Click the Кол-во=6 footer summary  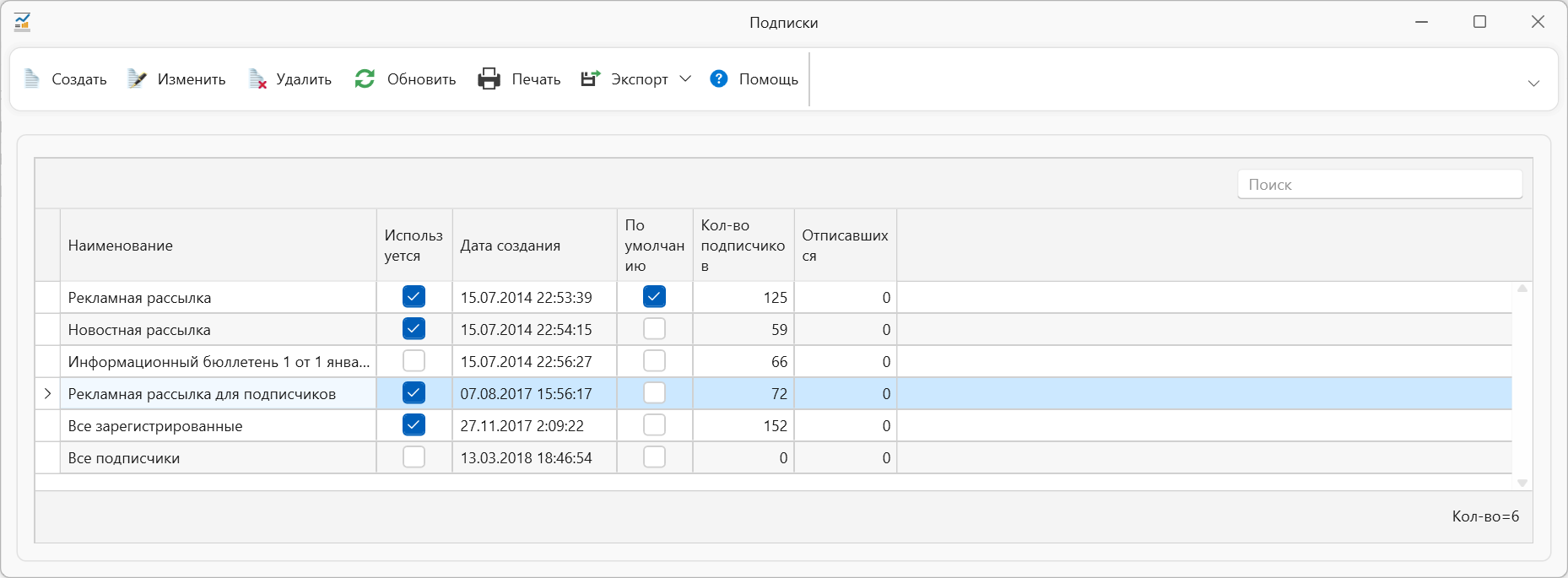[x=1485, y=516]
